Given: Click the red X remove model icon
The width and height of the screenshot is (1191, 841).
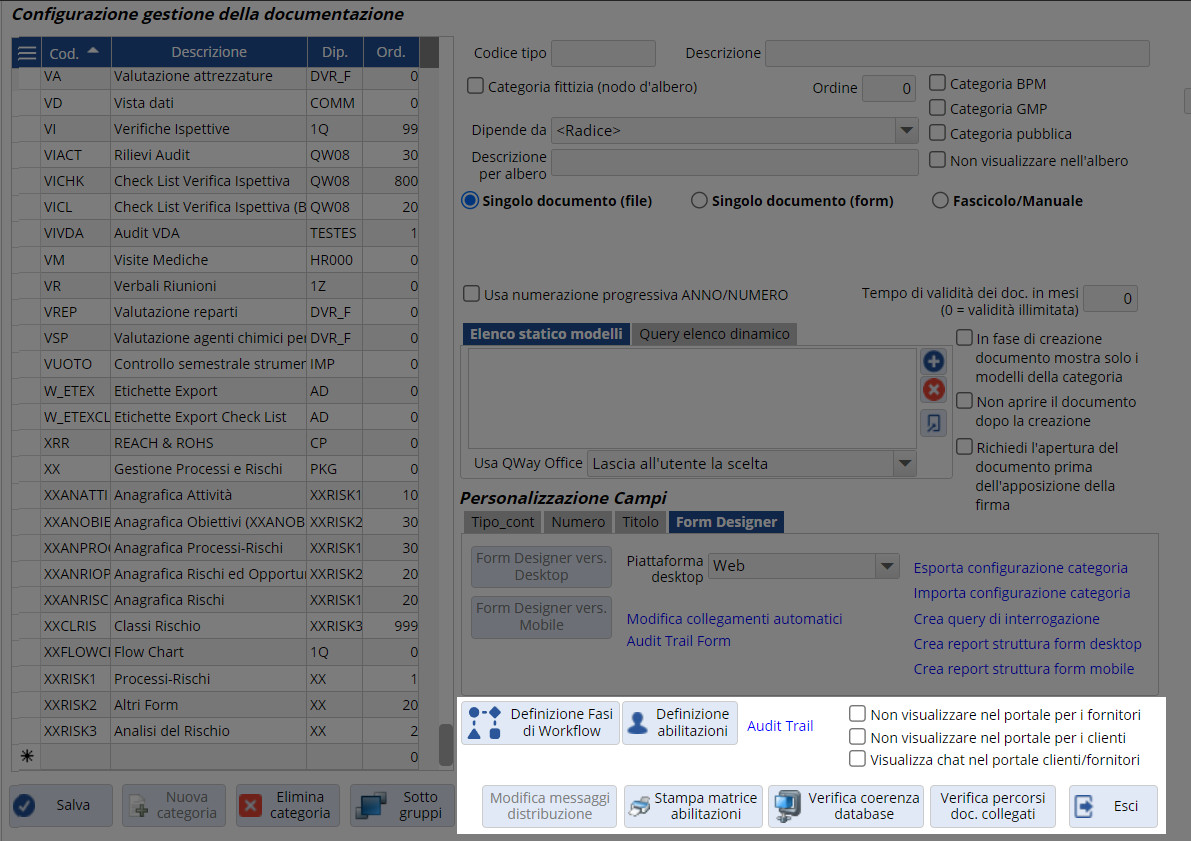Looking at the screenshot, I should point(933,390).
